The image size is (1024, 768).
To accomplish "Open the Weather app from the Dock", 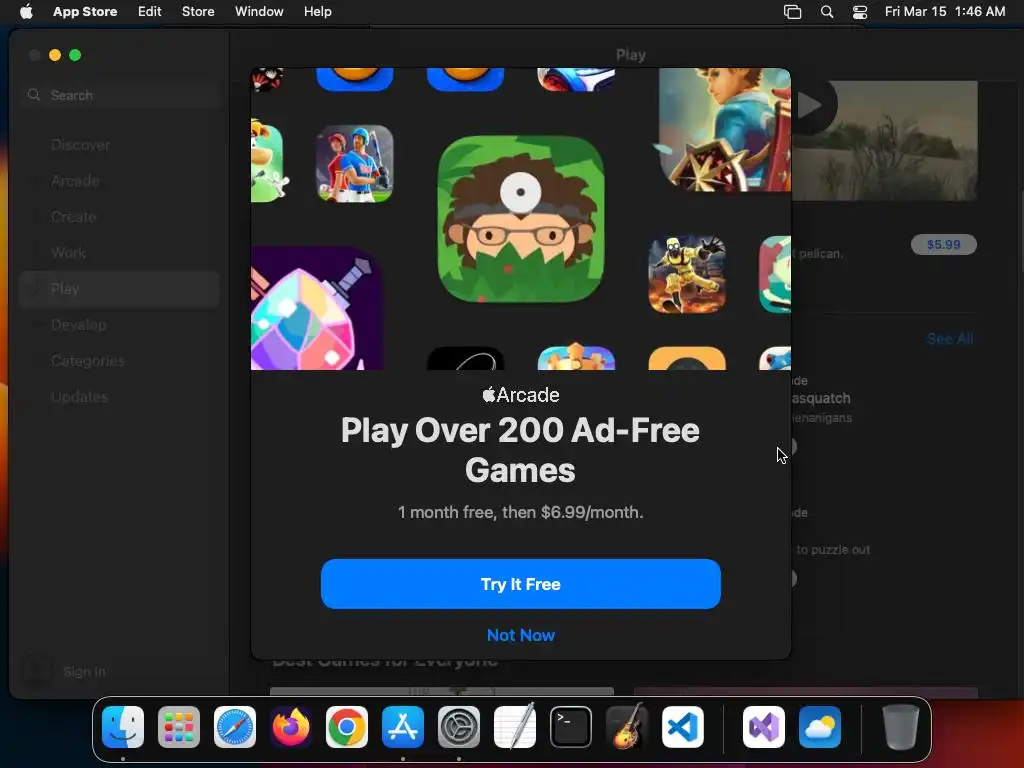I will click(820, 727).
